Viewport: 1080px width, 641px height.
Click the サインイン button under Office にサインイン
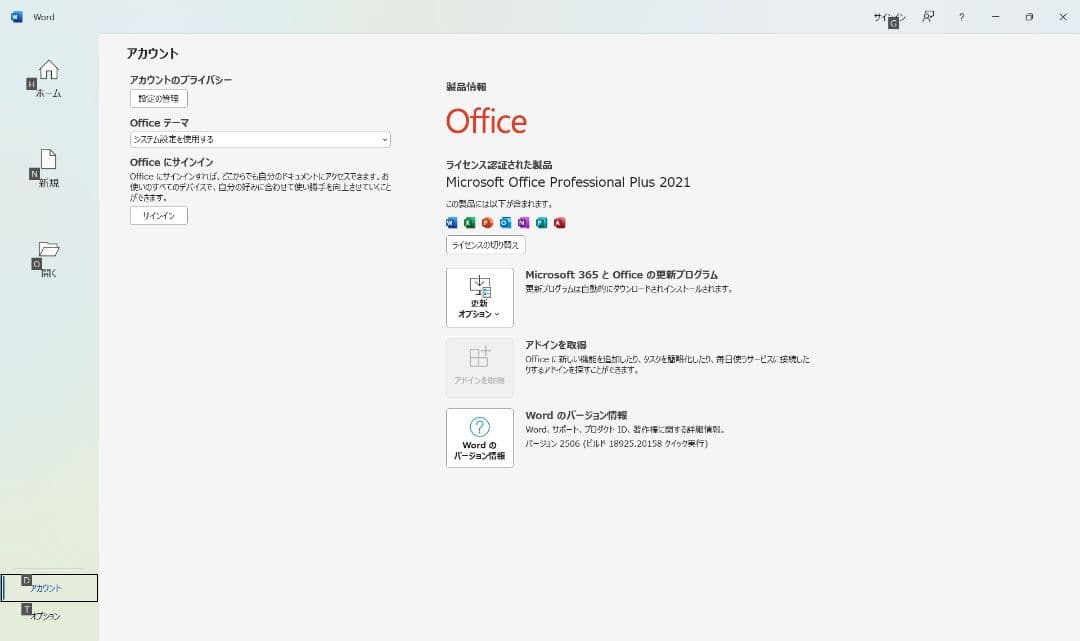pyautogui.click(x=157, y=215)
